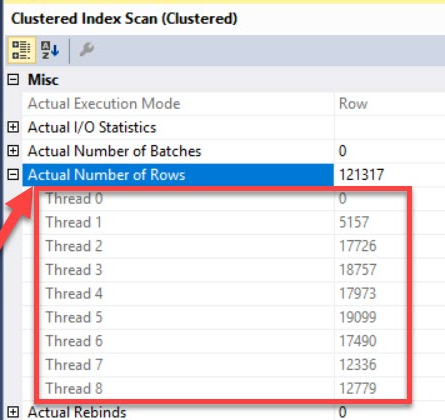Select the Categorized view icon

tap(21, 50)
